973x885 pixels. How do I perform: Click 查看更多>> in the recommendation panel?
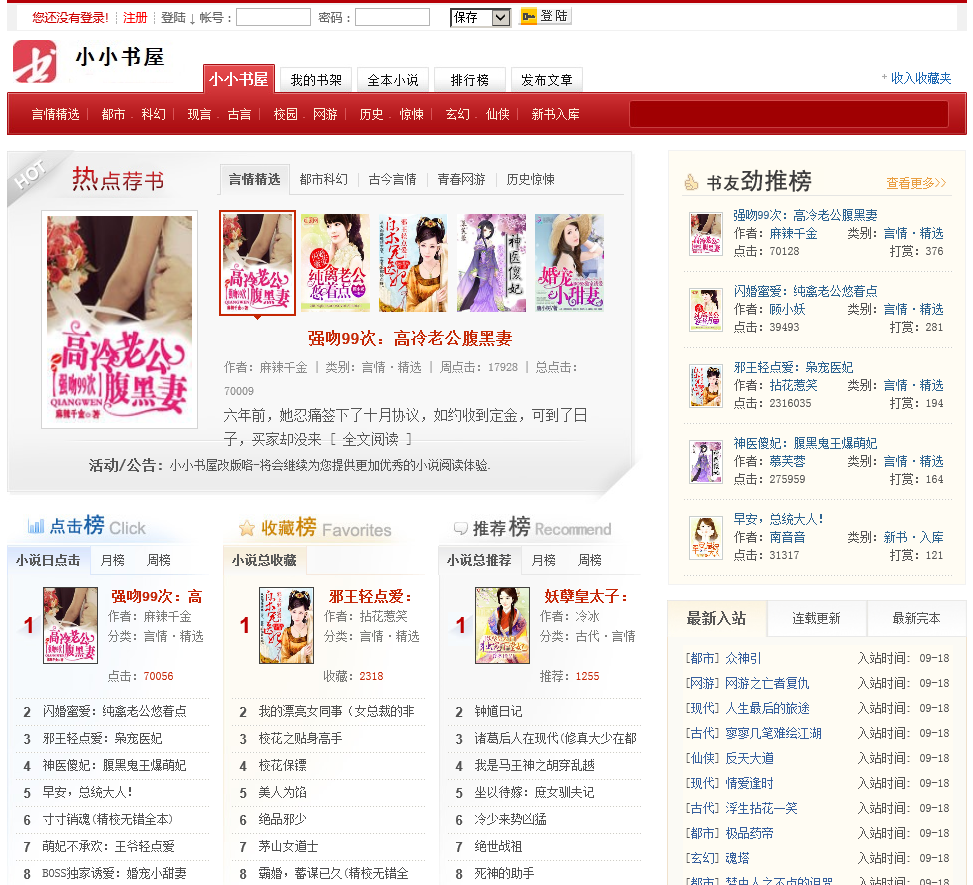pyautogui.click(x=916, y=183)
